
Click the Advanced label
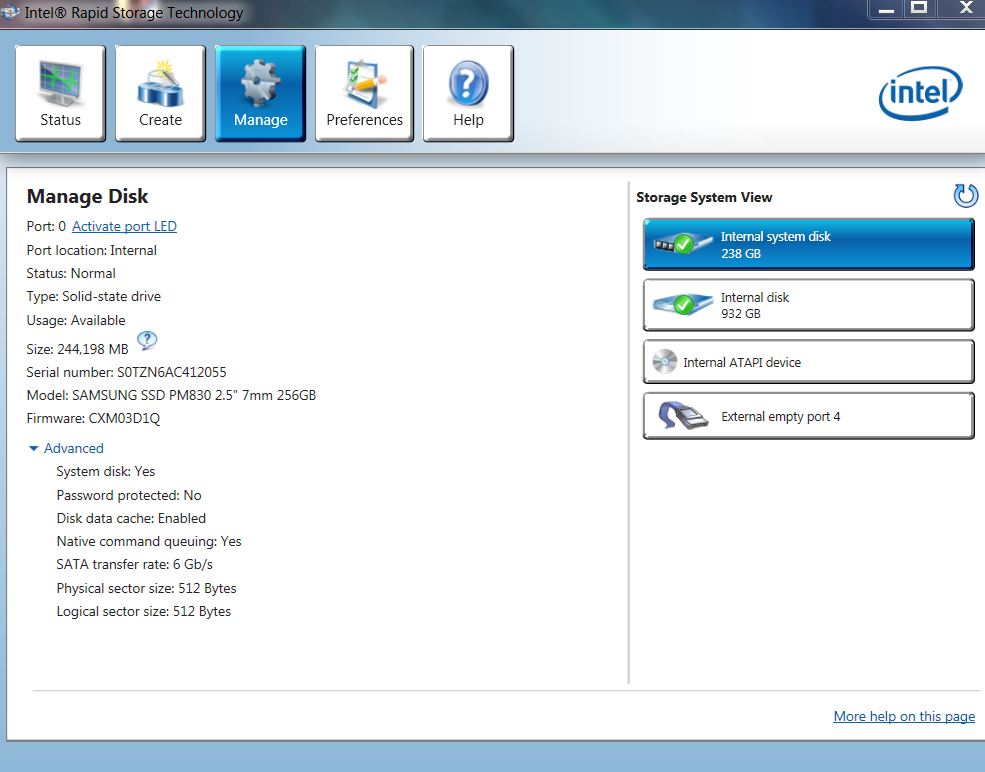click(73, 449)
